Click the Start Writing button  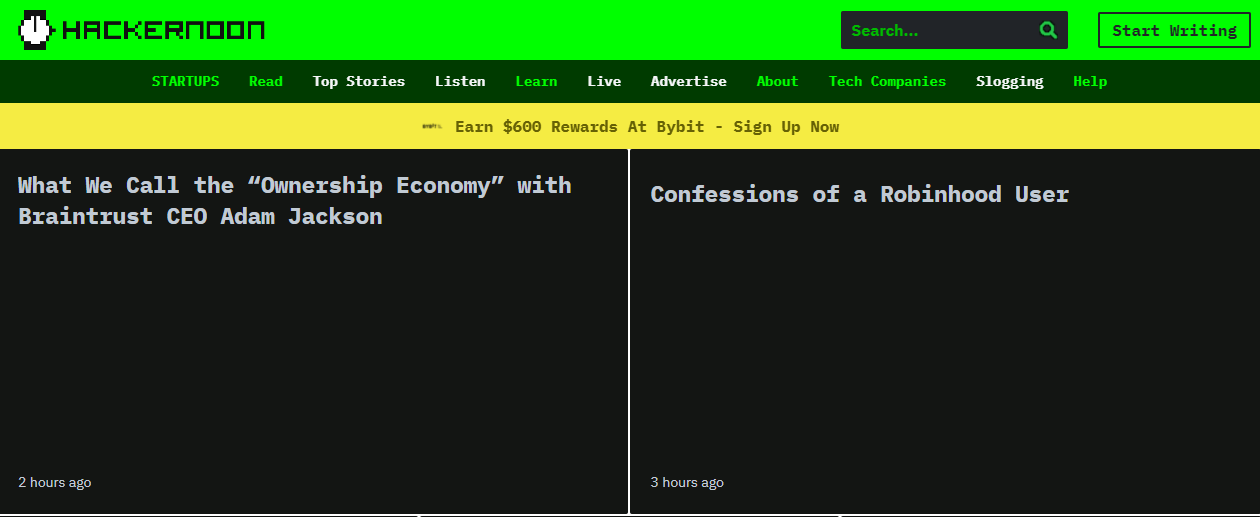1174,30
